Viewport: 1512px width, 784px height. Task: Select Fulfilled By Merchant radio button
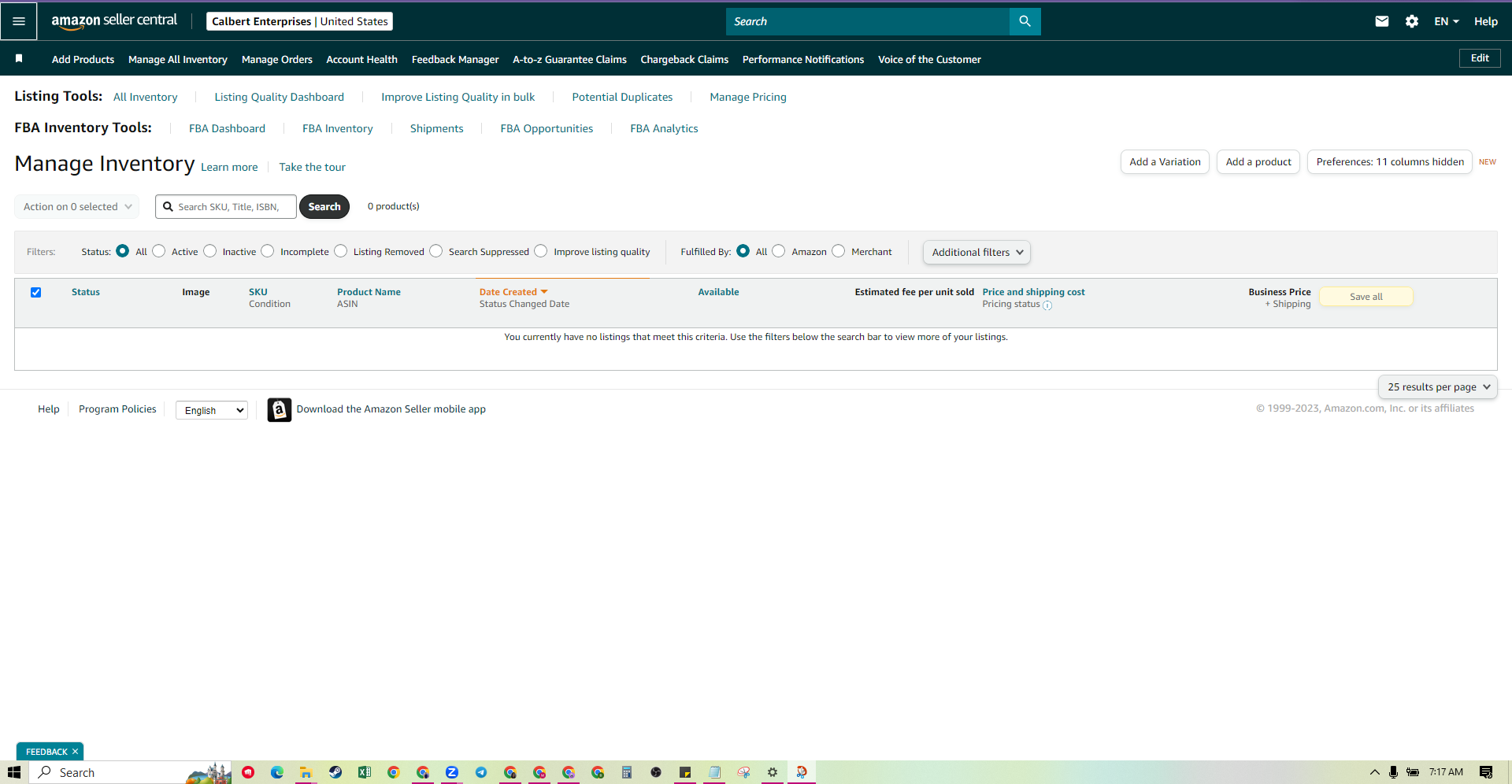839,251
